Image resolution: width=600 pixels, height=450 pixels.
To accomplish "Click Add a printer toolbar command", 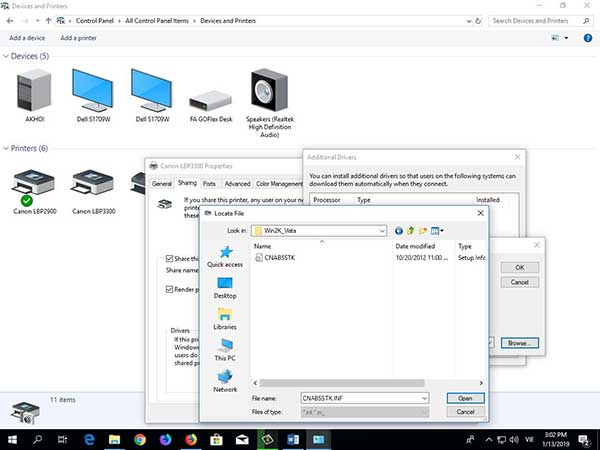I will pyautogui.click(x=78, y=38).
